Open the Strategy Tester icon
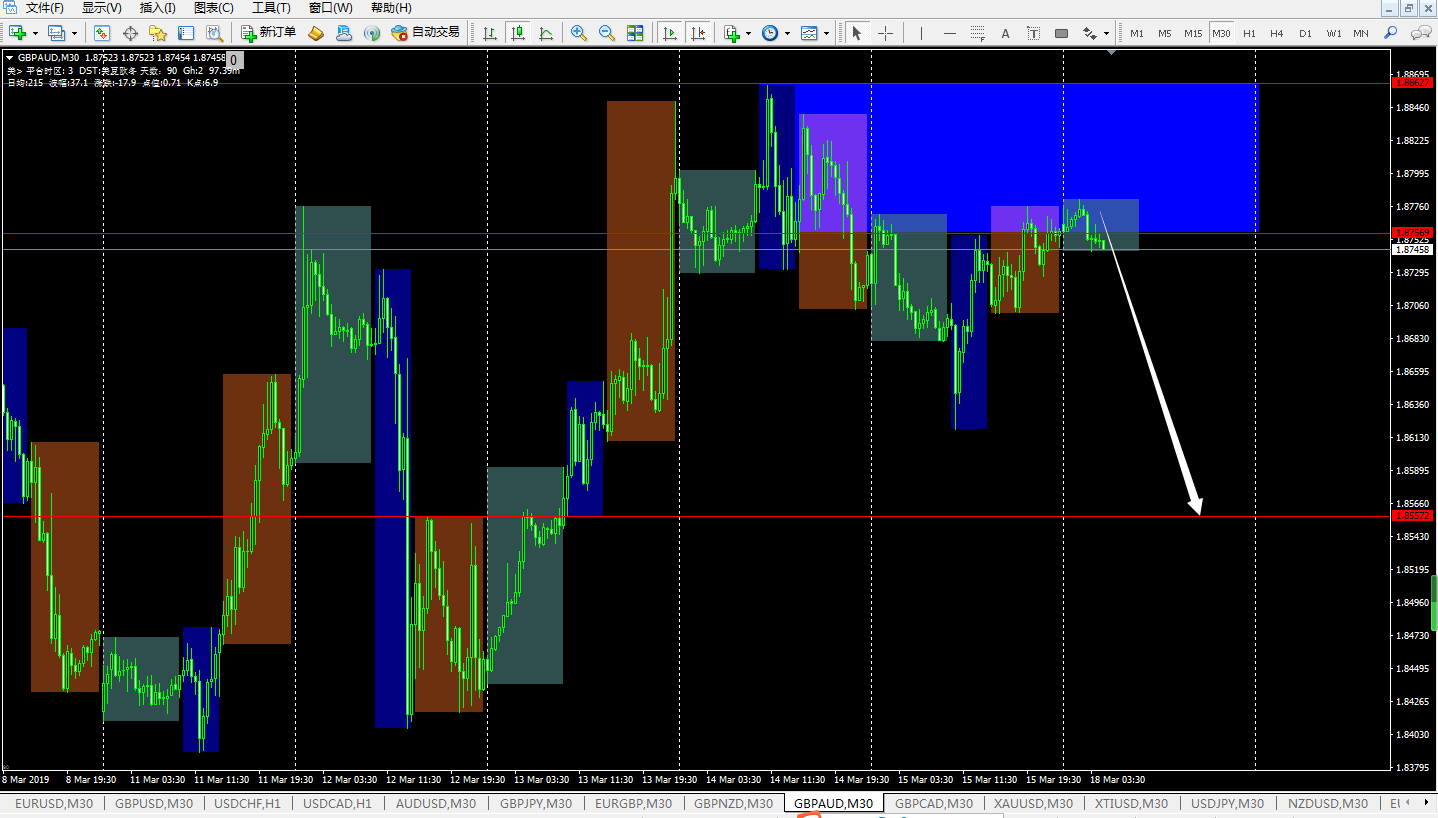This screenshot has height=818, width=1438. point(214,33)
